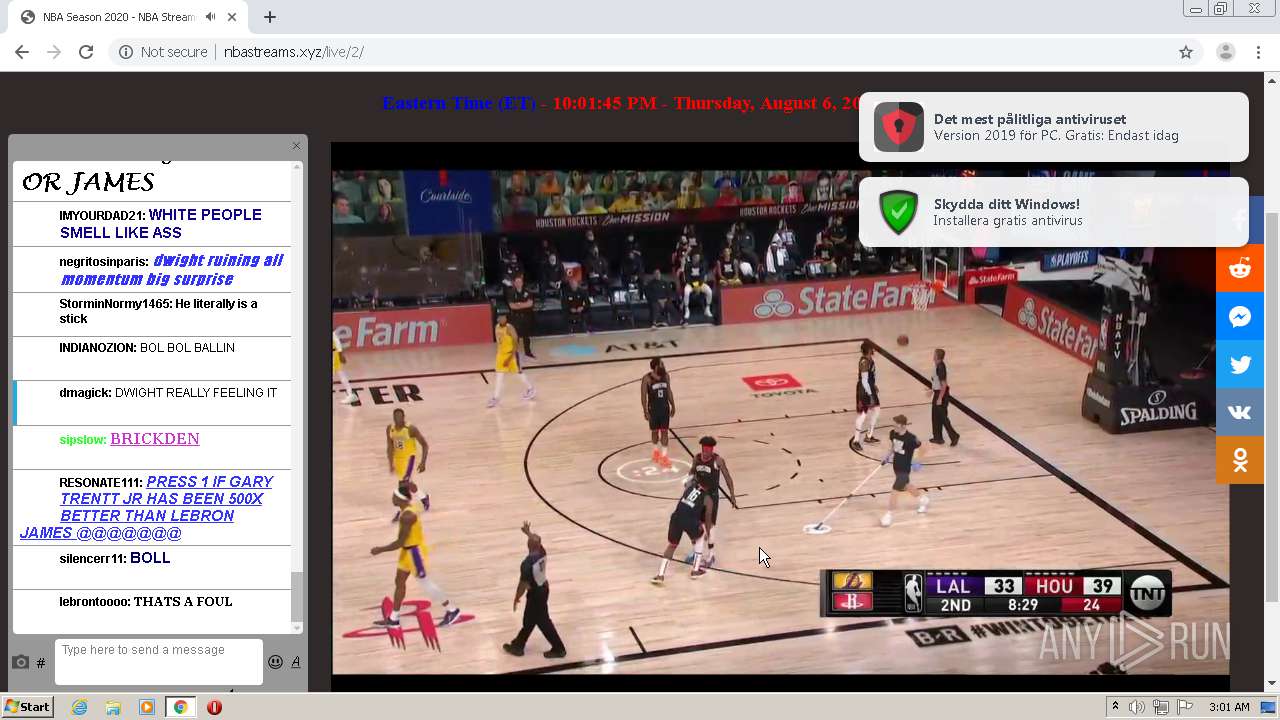This screenshot has width=1280, height=720.
Task: Open the antivirus 2019 ad notification
Action: coord(1054,127)
